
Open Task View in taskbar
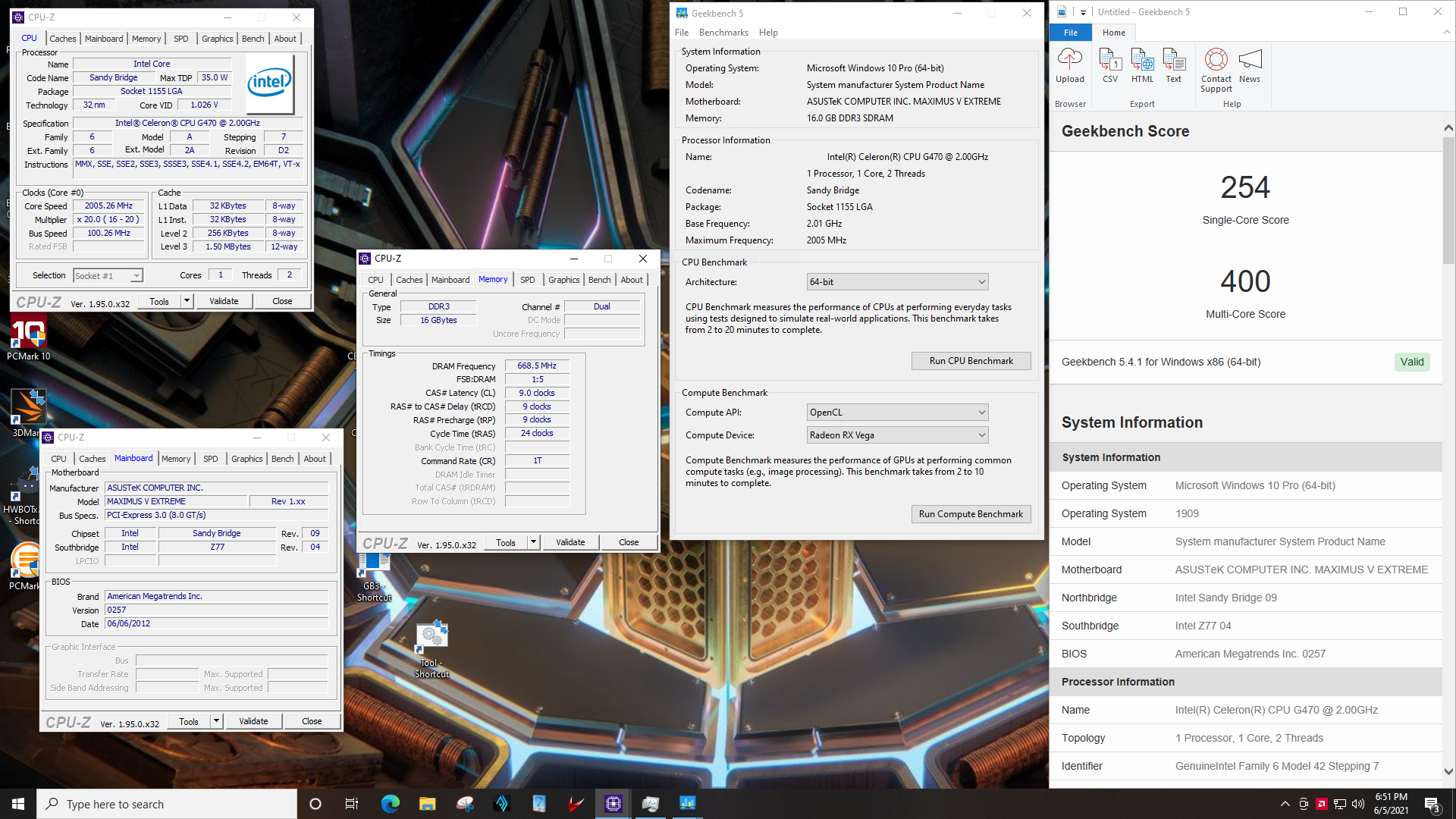tap(352, 804)
